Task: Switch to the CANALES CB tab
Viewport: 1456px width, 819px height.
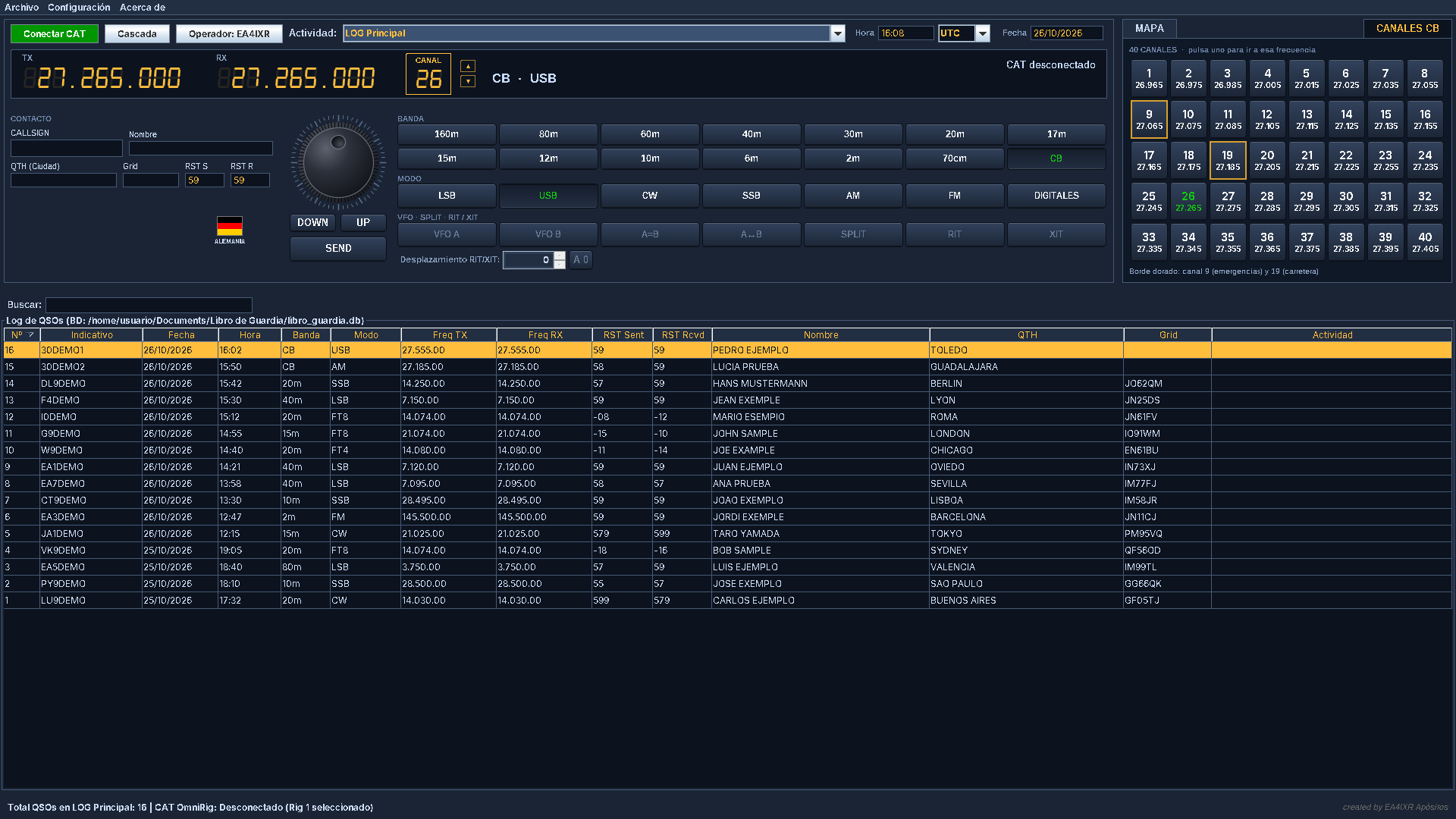Action: (1407, 28)
